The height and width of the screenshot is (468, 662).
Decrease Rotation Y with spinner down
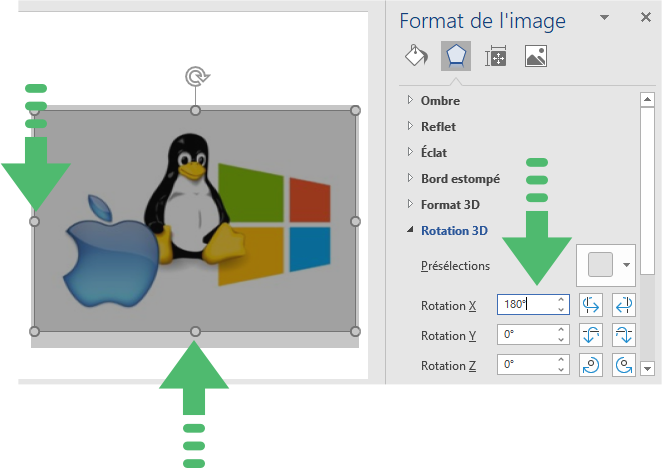[x=561, y=340]
